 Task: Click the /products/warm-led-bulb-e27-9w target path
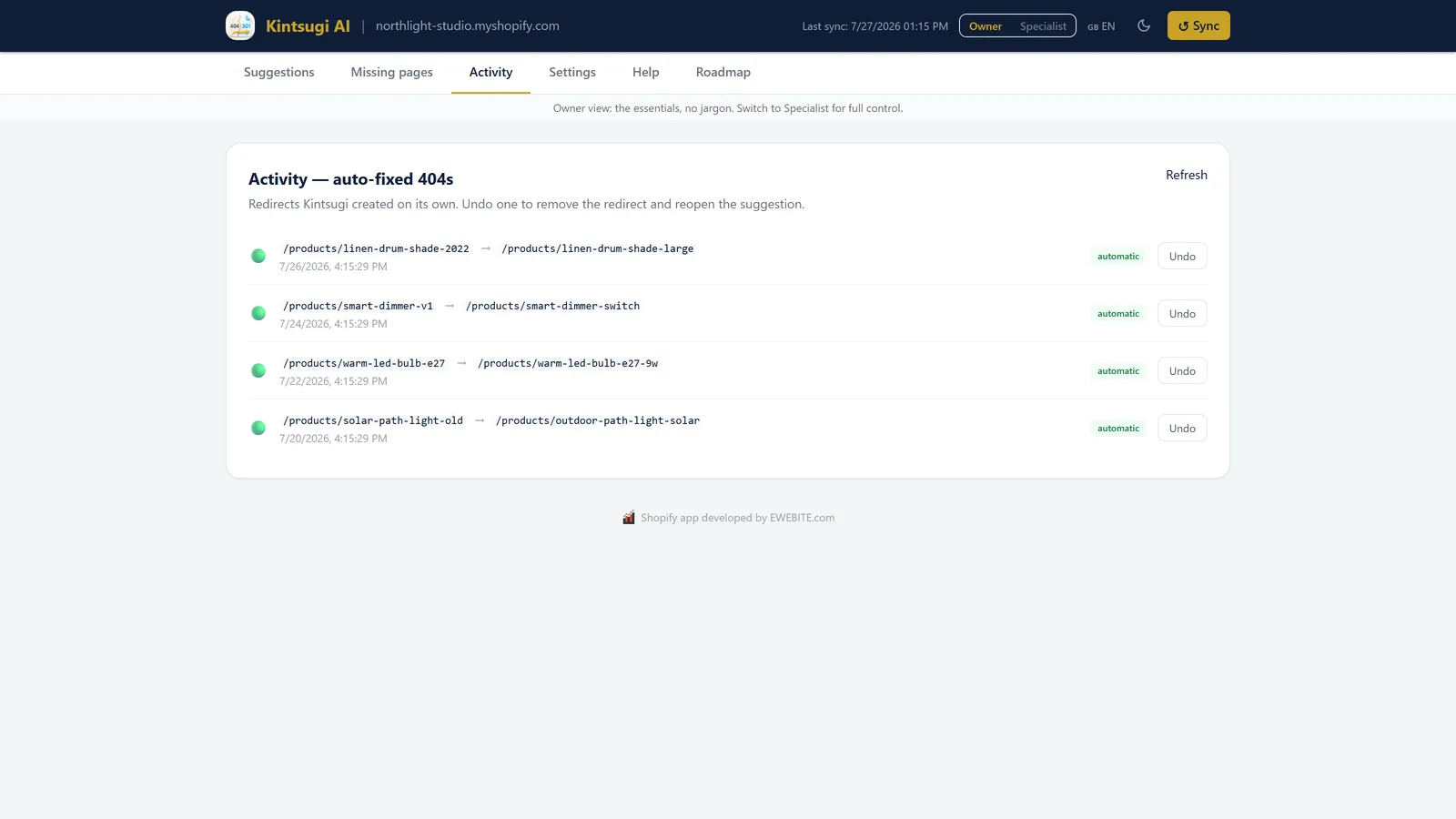[568, 363]
